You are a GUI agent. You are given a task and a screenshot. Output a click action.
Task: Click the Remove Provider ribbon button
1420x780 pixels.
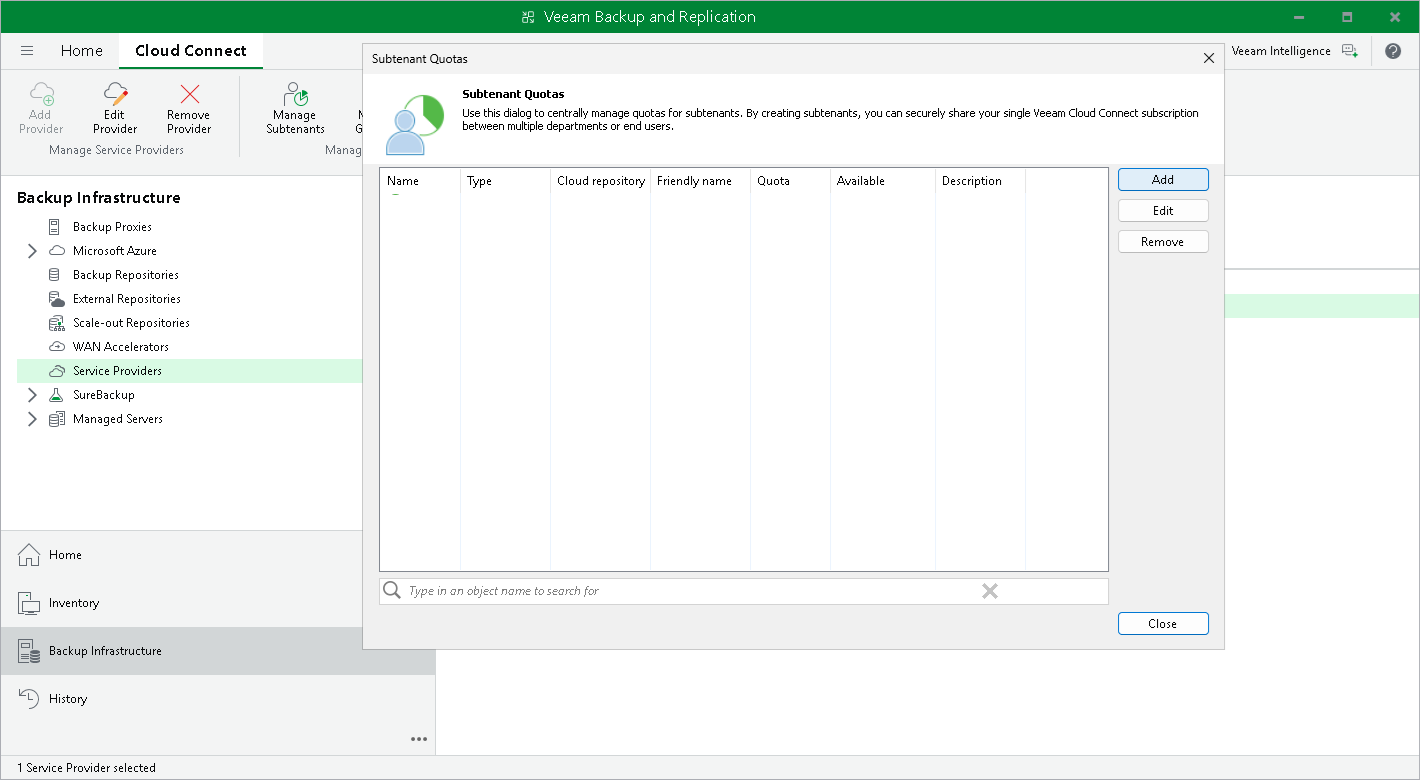(x=189, y=108)
